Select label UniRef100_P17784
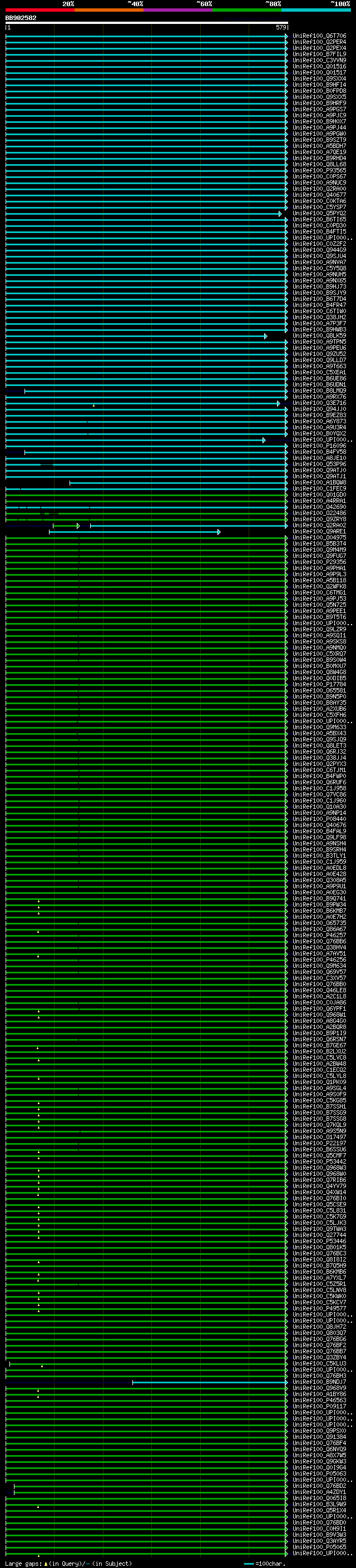The height and width of the screenshot is (1568, 356). [319, 685]
